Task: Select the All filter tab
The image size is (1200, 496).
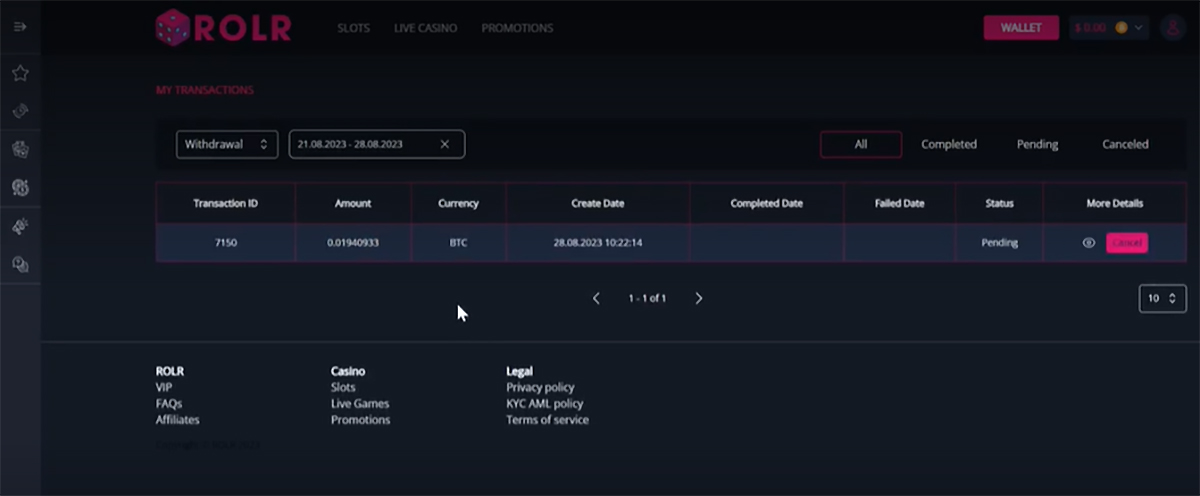Action: [861, 144]
